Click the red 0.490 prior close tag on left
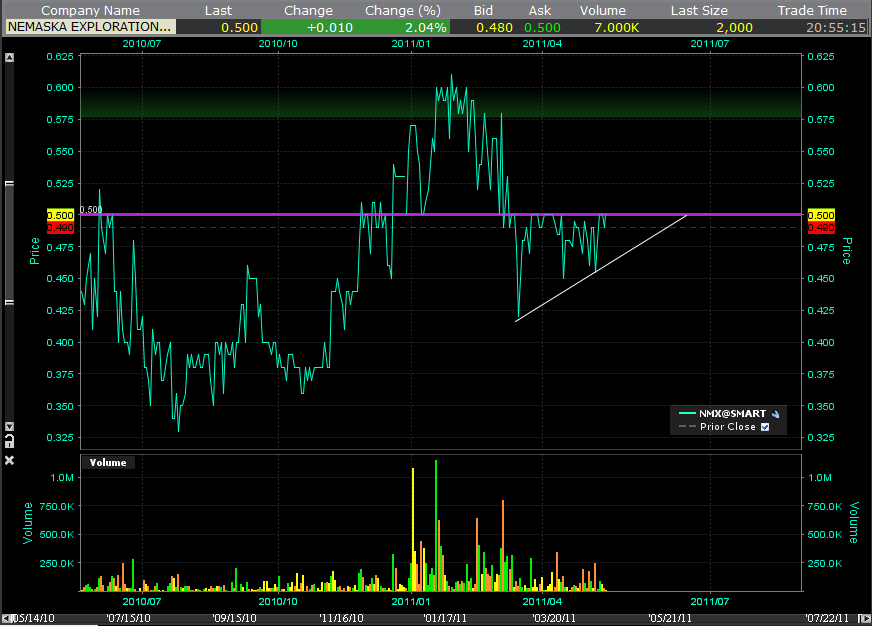This screenshot has width=872, height=626. [x=60, y=228]
